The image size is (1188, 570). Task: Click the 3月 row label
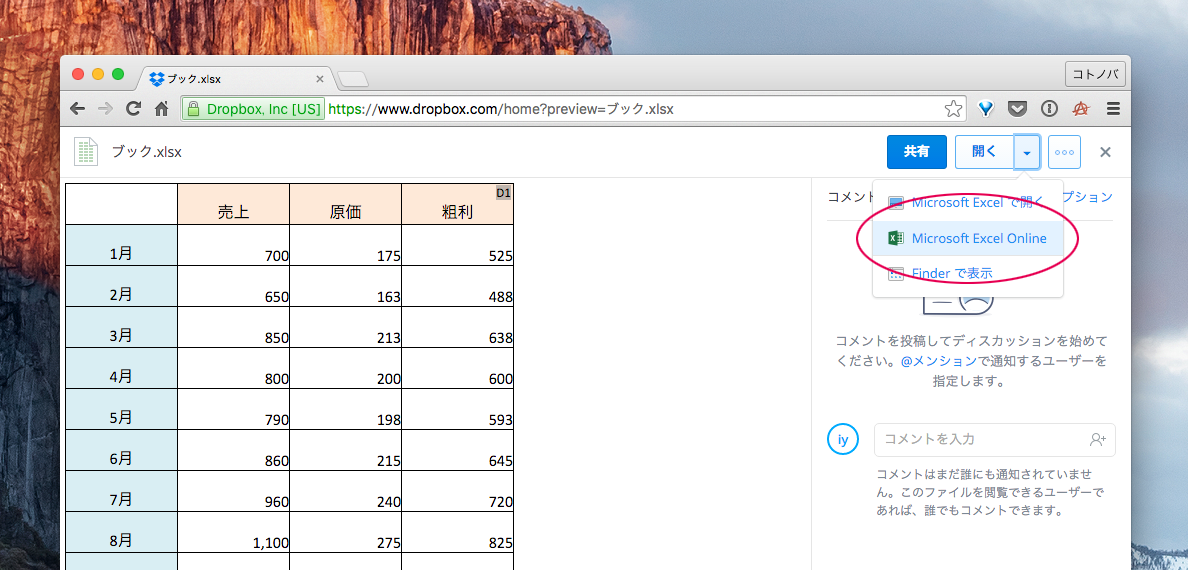(x=121, y=327)
